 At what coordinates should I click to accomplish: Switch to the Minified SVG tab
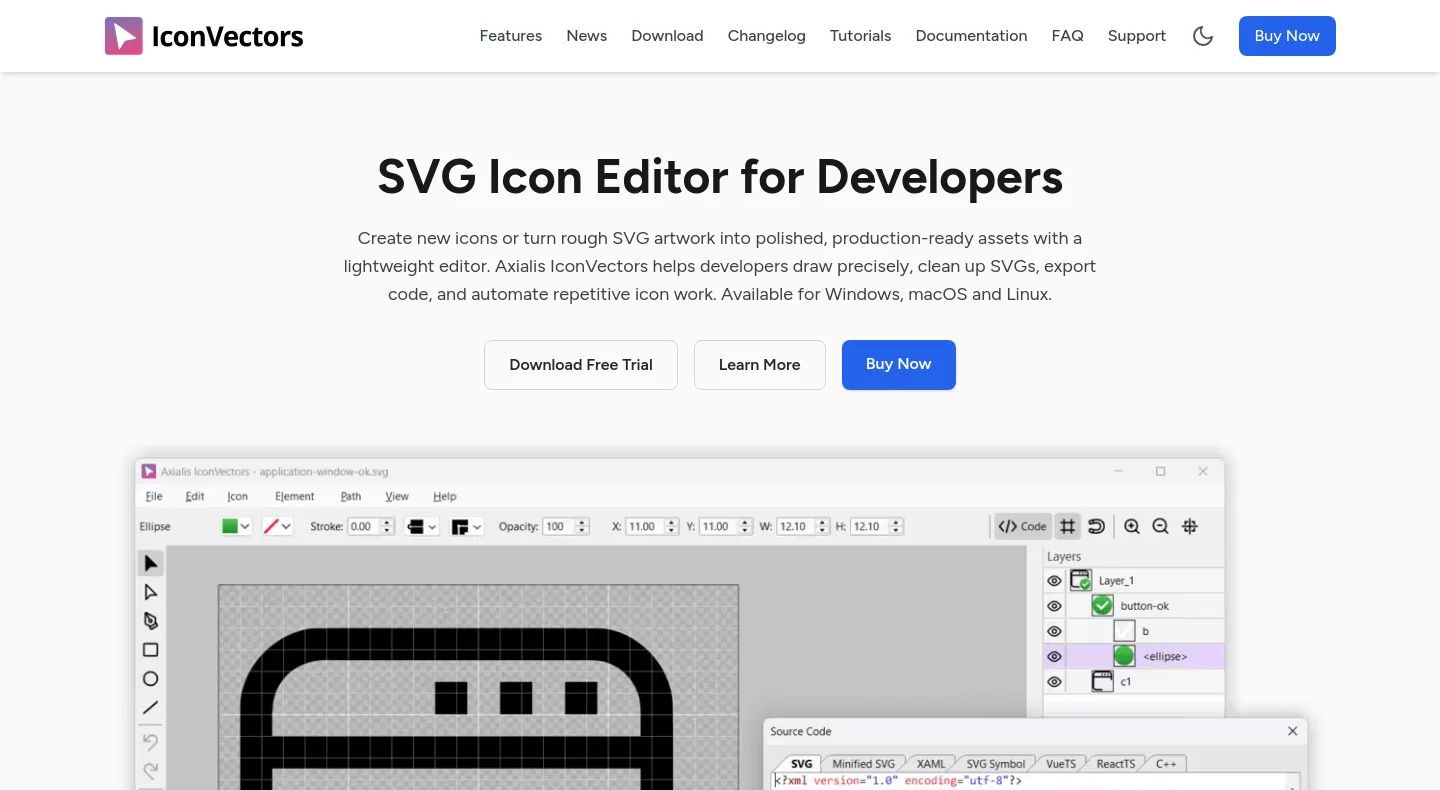pyautogui.click(x=864, y=764)
